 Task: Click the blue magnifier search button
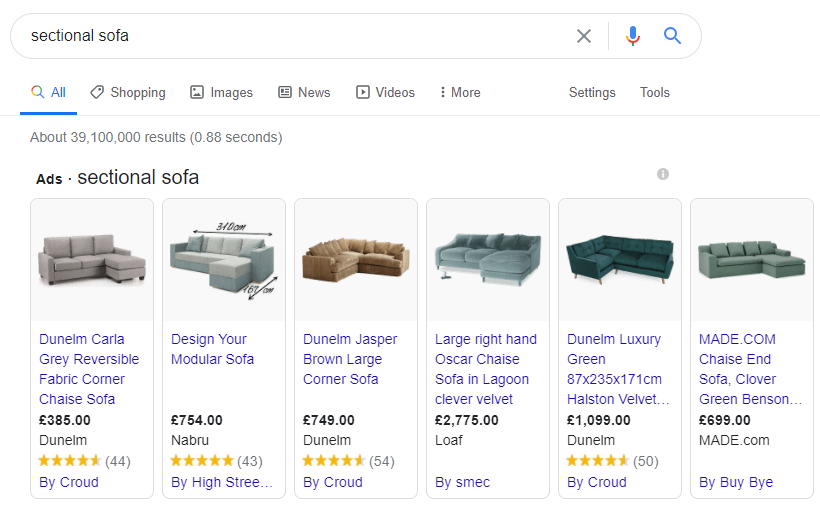672,36
